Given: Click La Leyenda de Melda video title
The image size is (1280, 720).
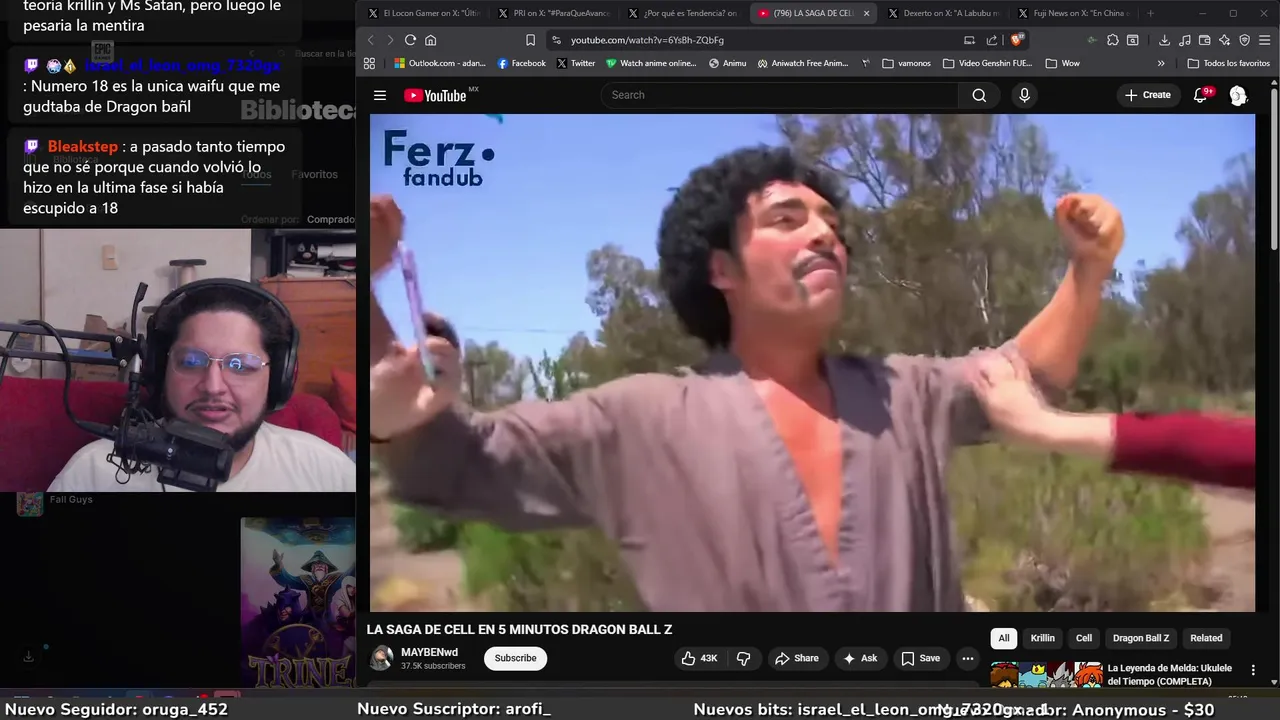Looking at the screenshot, I should pyautogui.click(x=1170, y=674).
